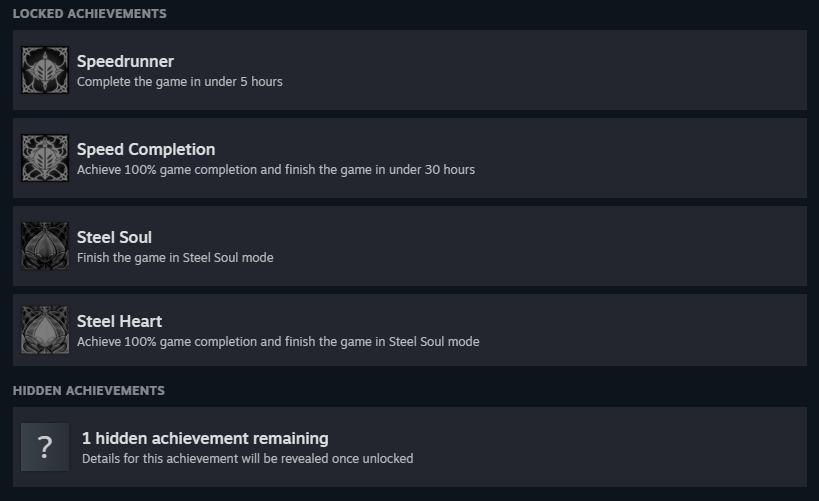Click the Hidden Achievements section header
This screenshot has height=501, width=819.
click(89, 391)
